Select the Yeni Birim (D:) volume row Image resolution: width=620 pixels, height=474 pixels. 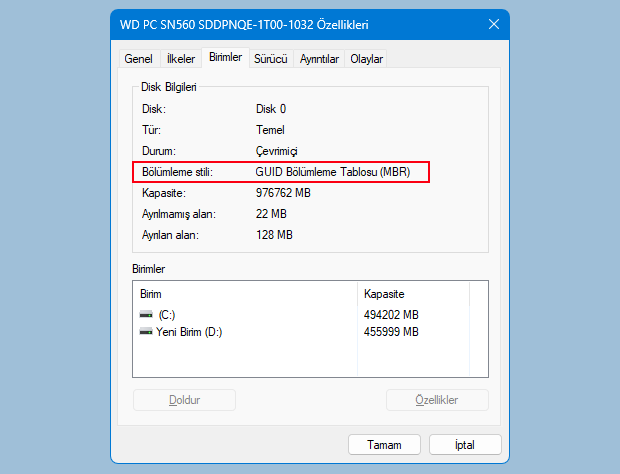[x=304, y=332]
